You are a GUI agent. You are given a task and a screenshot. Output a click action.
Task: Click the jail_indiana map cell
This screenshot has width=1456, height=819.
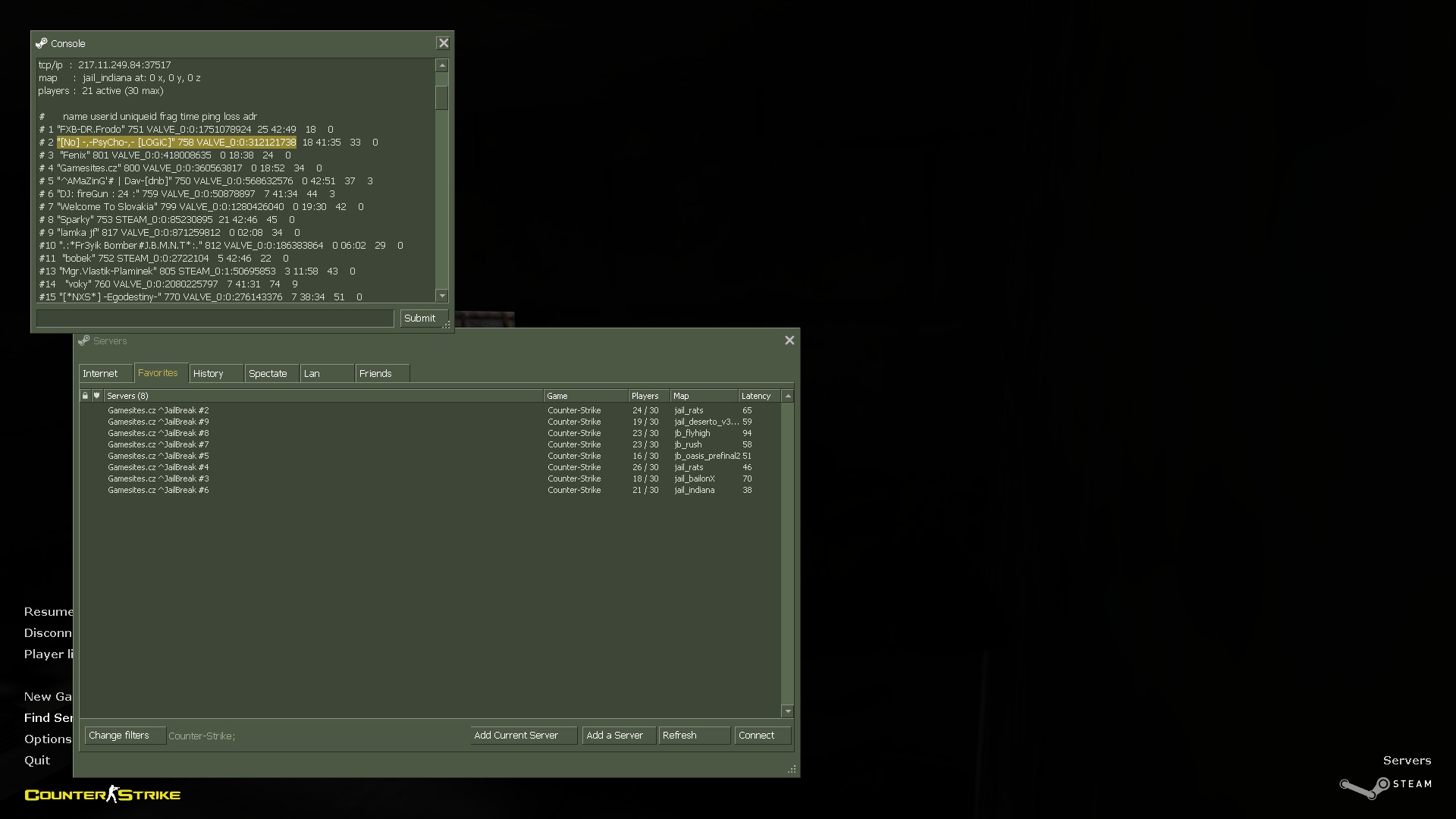click(x=695, y=490)
